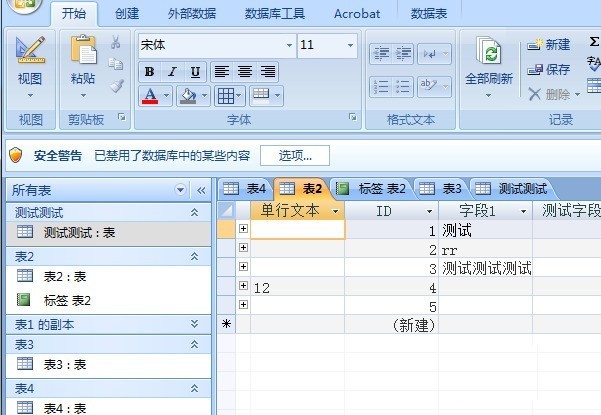Viewport: 601px width, 415px height.
Task: Align text left
Action: pyautogui.click(x=222, y=72)
